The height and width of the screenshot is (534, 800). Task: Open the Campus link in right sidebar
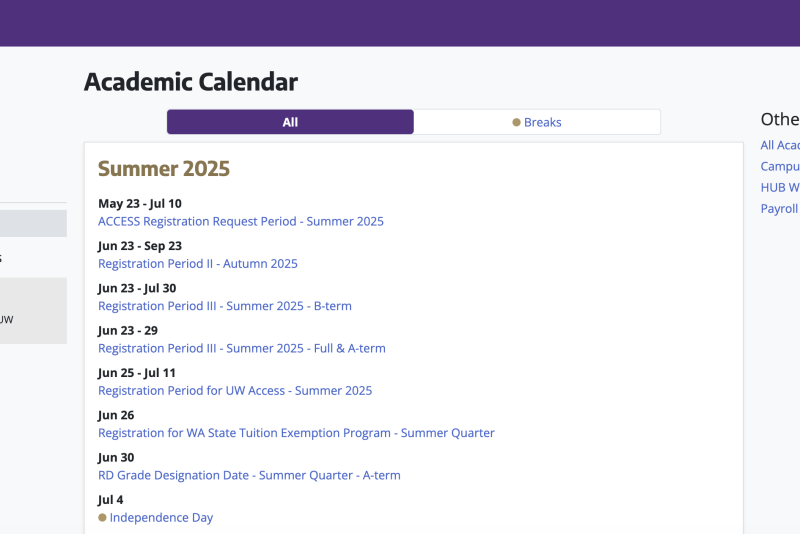780,167
